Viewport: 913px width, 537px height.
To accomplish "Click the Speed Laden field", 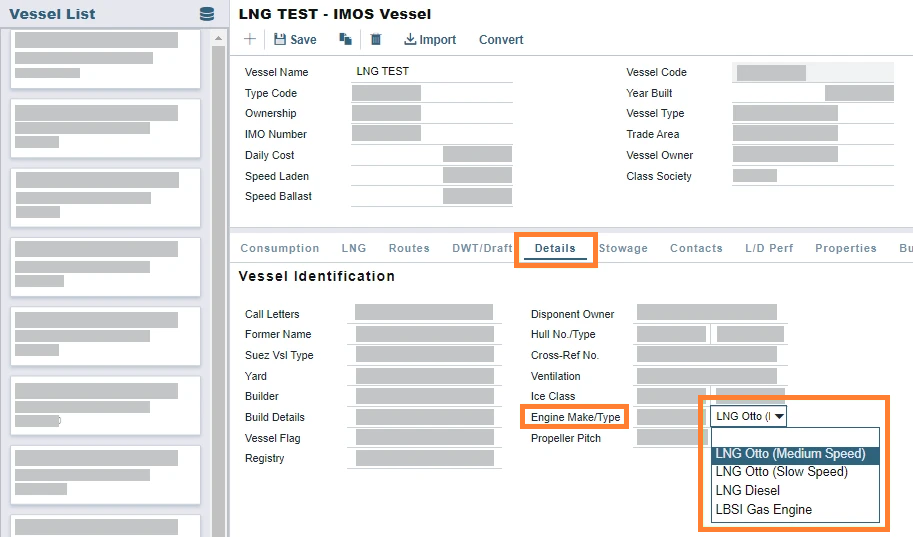I will point(431,175).
